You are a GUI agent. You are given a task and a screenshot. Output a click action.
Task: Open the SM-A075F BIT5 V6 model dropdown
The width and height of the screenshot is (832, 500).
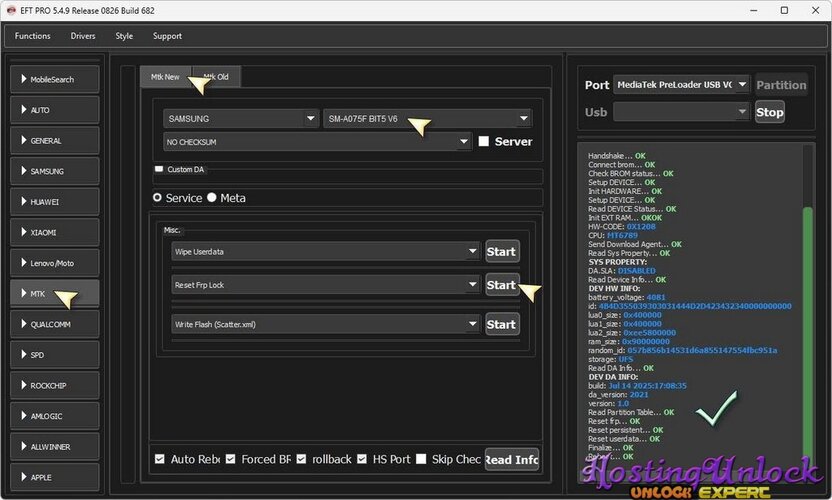tap(427, 118)
